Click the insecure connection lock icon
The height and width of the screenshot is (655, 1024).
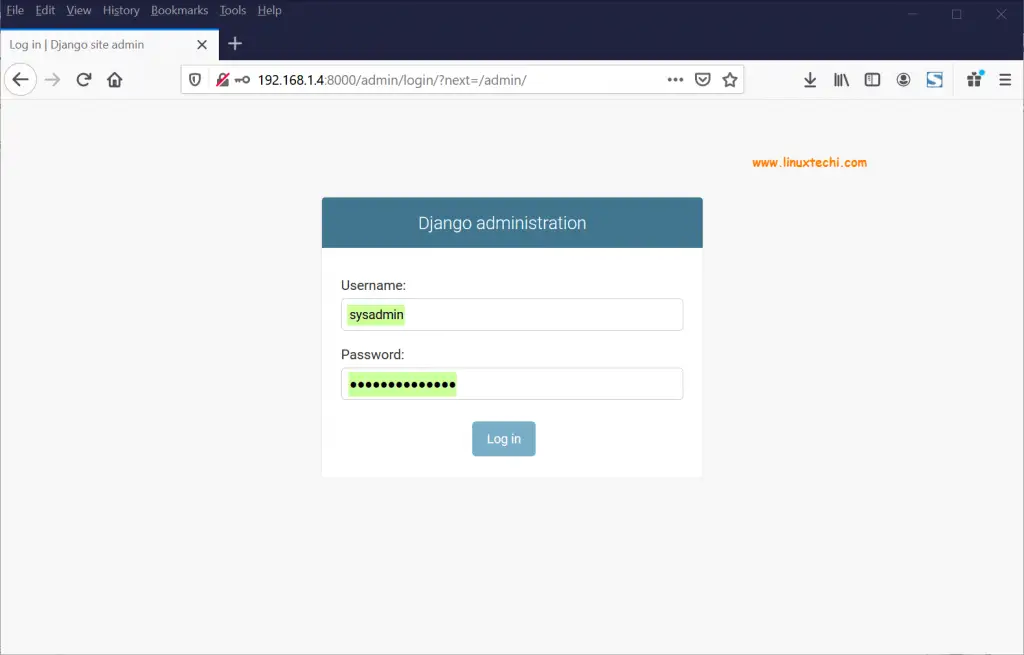222,79
